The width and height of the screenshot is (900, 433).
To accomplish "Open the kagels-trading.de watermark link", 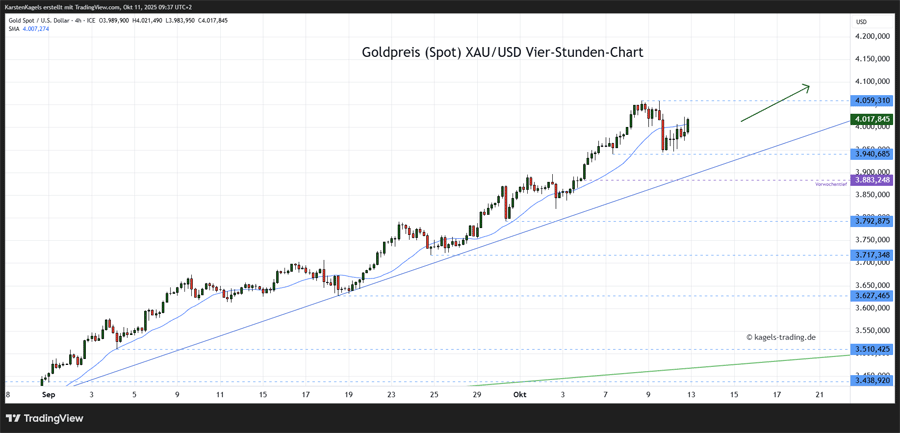I will click(x=782, y=337).
